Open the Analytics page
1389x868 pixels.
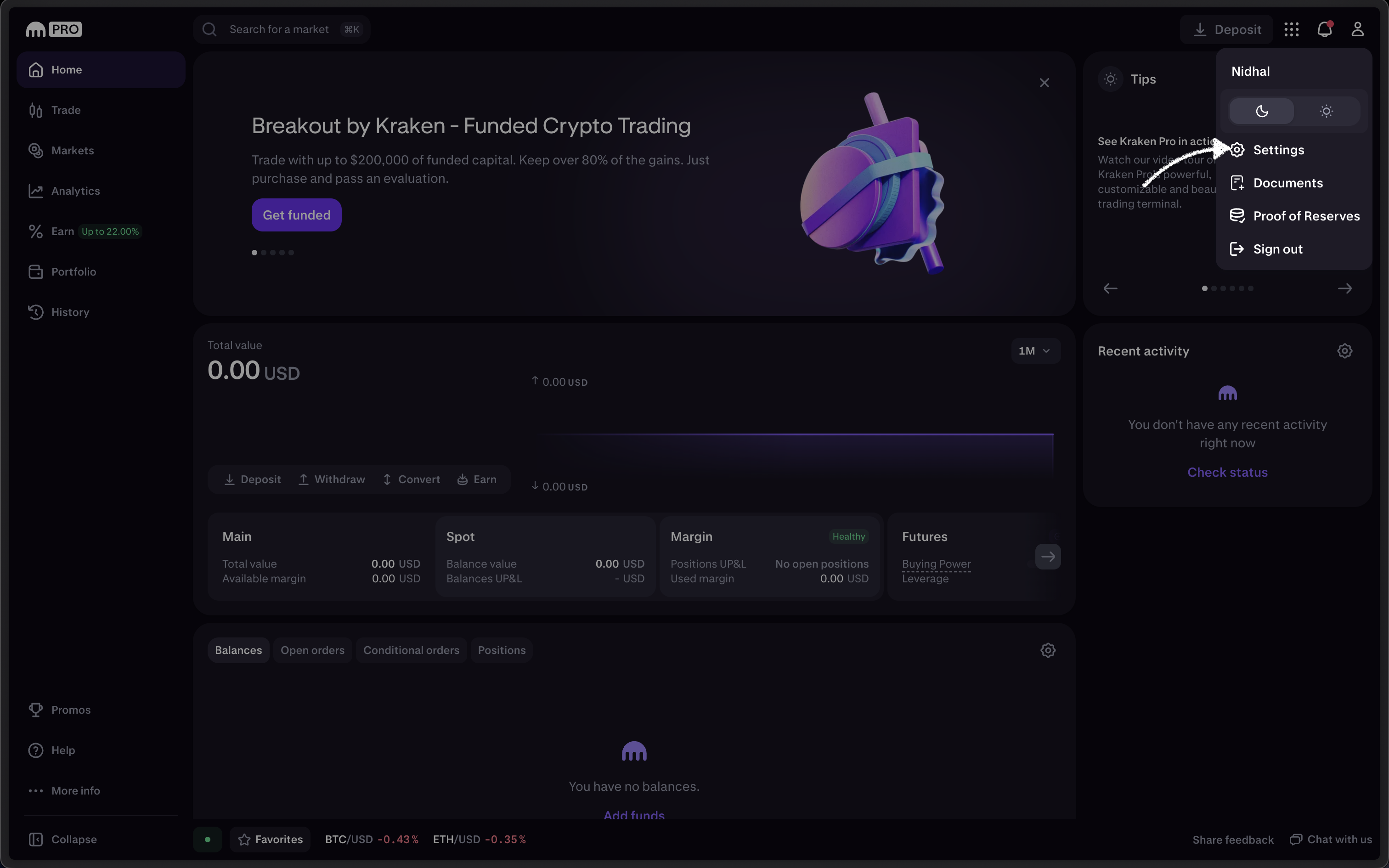(75, 191)
